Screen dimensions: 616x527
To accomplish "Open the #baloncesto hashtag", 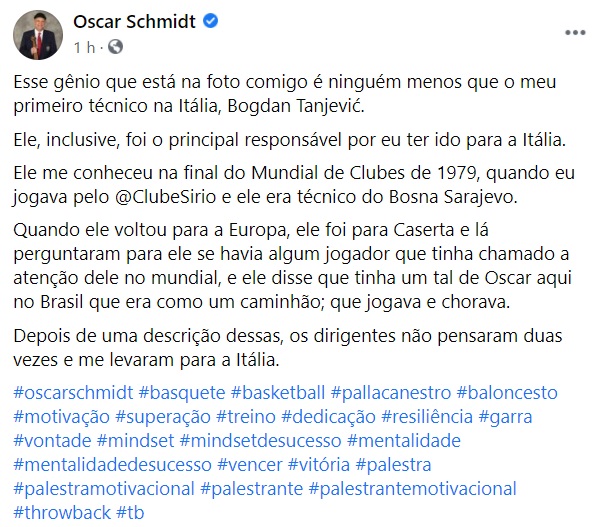I will (507, 392).
